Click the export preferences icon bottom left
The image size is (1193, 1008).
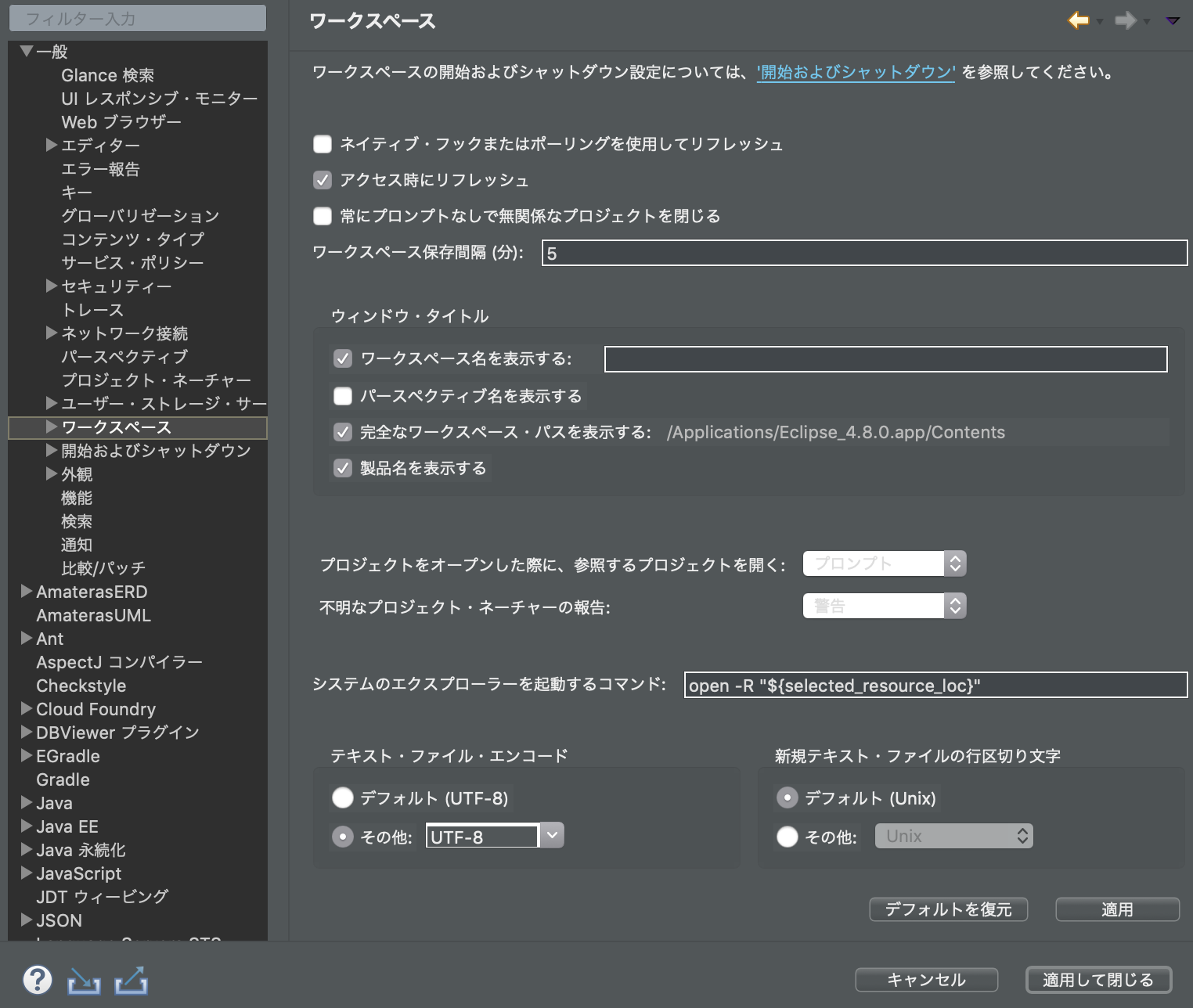pyautogui.click(x=131, y=979)
